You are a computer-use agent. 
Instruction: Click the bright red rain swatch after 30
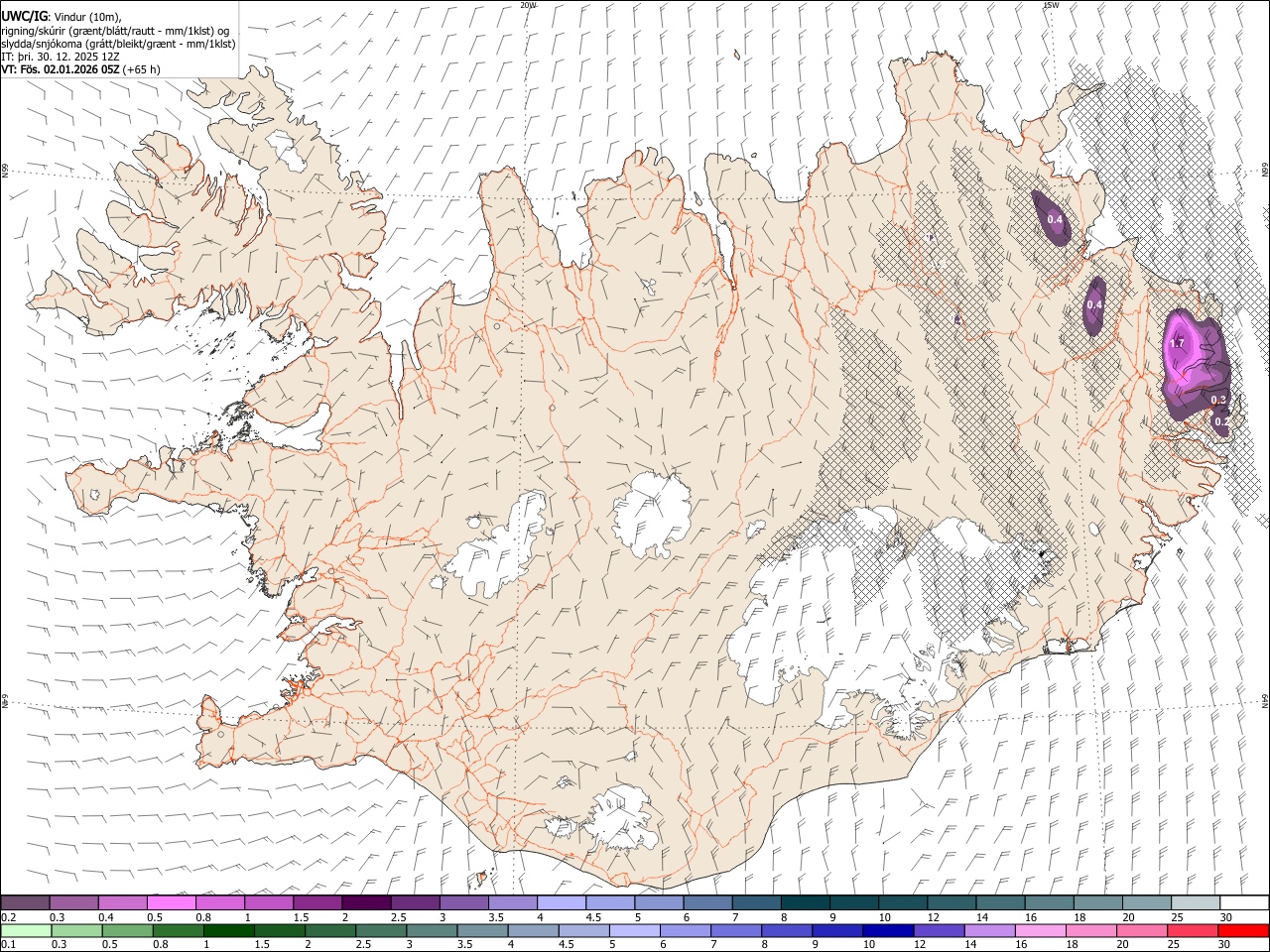[1243, 930]
